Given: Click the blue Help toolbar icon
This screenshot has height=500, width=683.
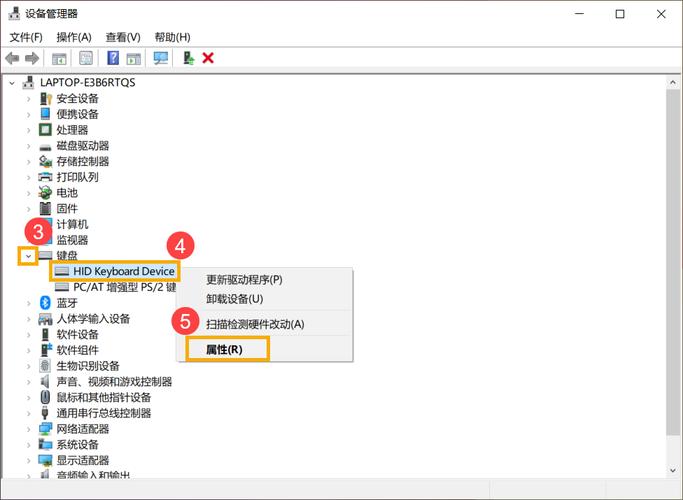Looking at the screenshot, I should point(113,58).
